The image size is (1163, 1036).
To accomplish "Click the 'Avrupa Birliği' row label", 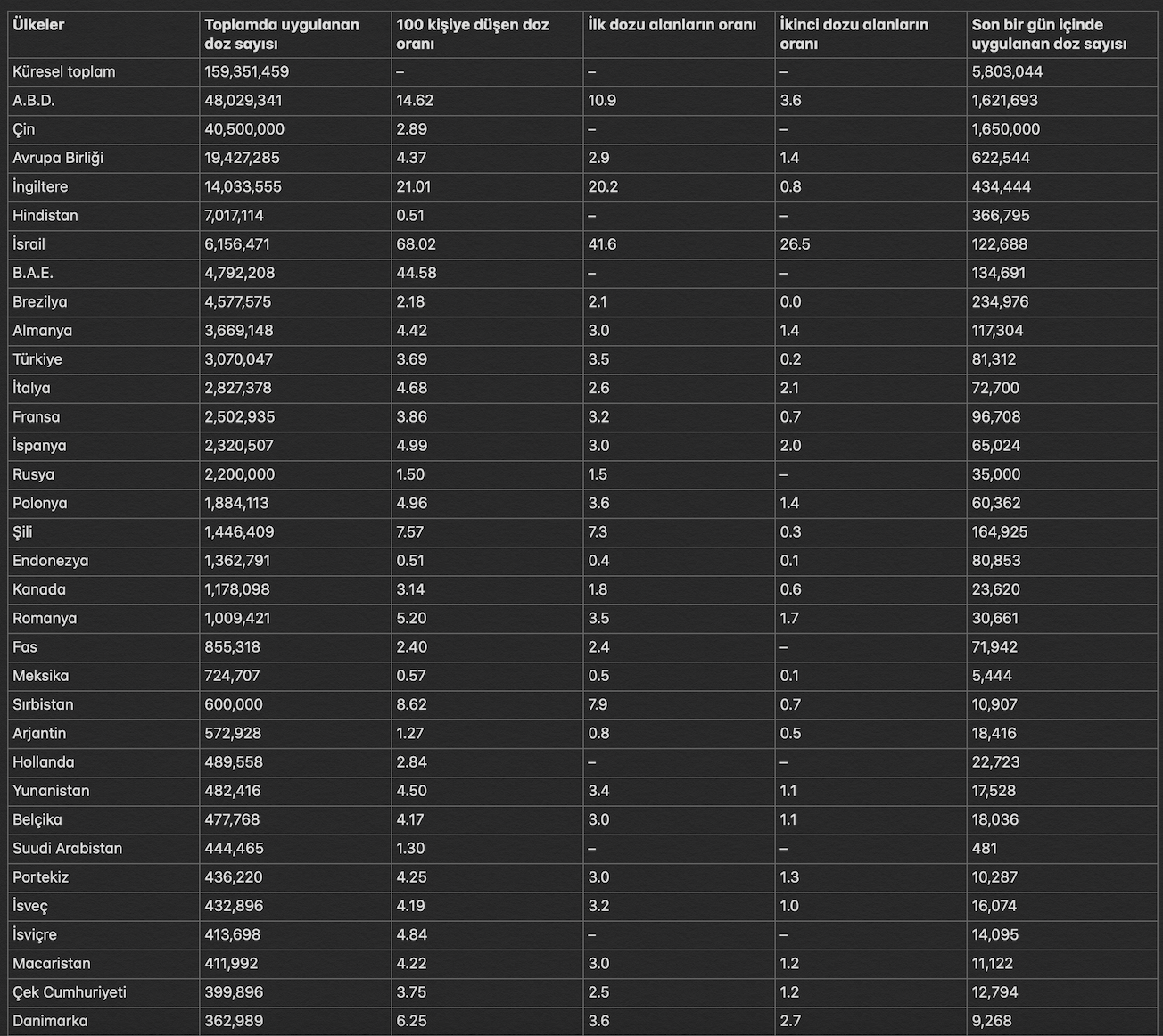I will coord(58,158).
